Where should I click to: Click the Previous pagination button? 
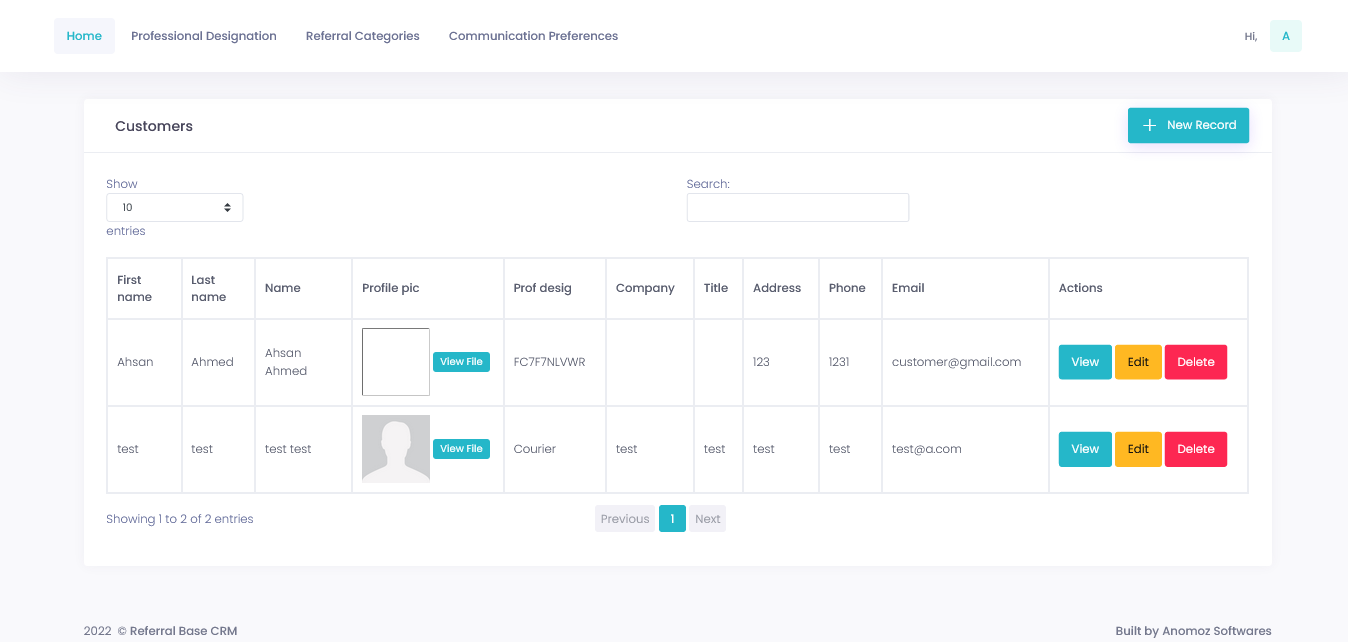[x=624, y=518]
